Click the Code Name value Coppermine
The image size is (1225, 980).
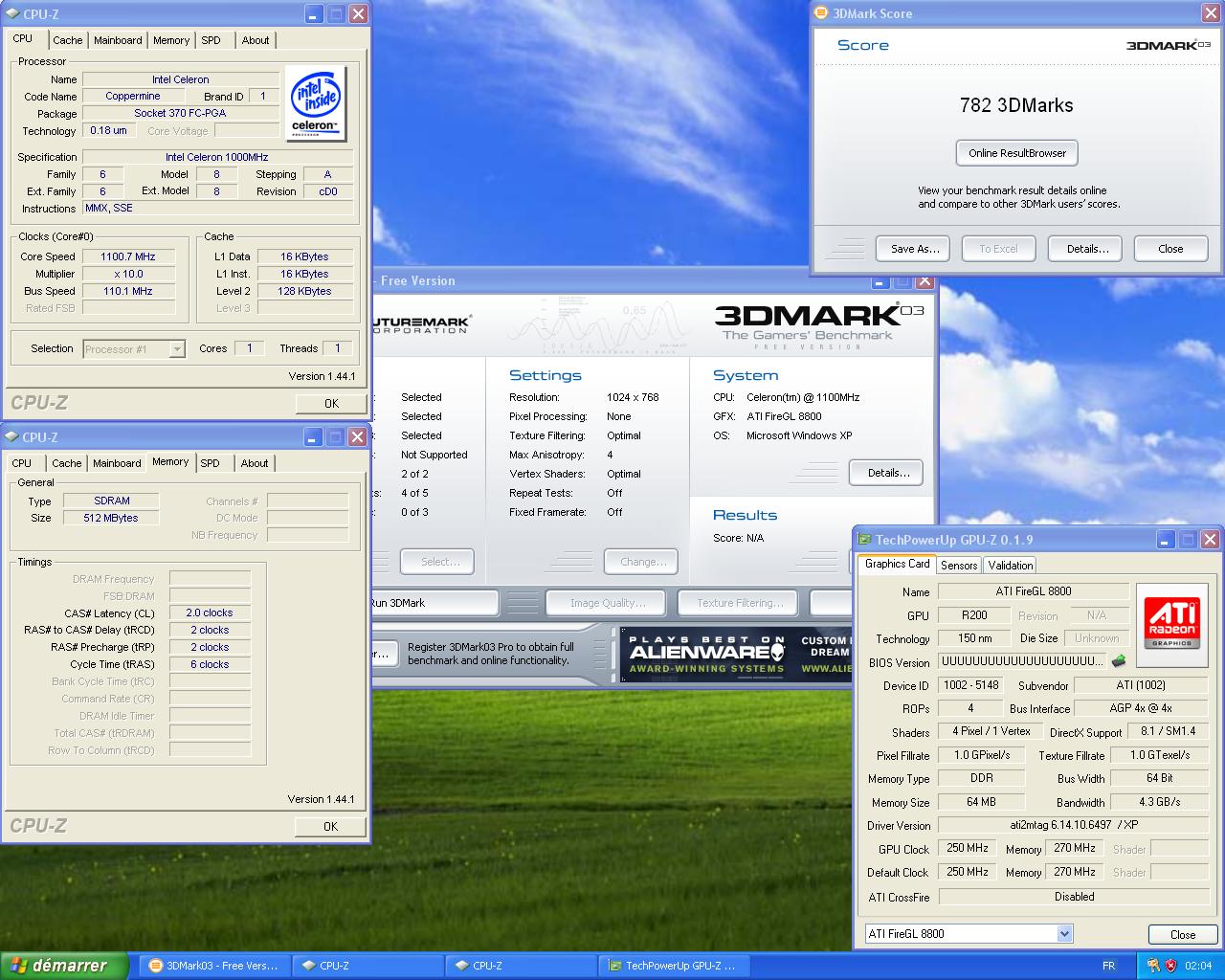[x=133, y=96]
